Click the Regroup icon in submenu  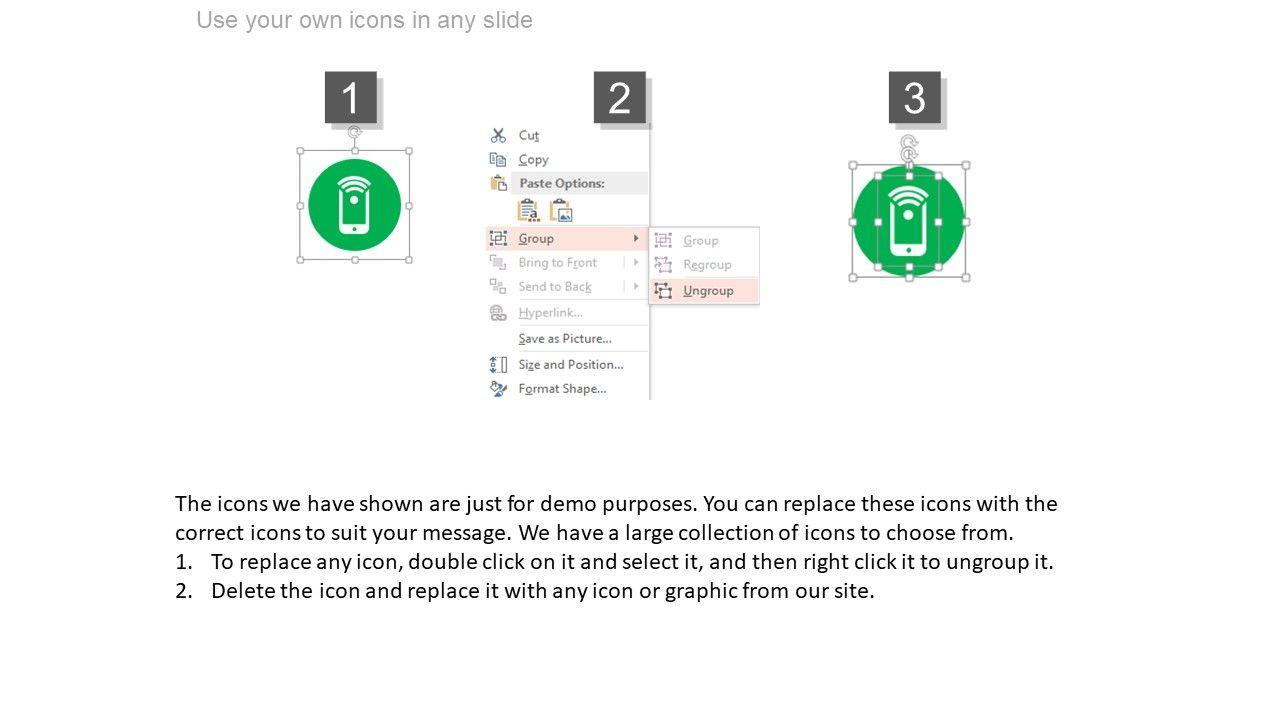pyautogui.click(x=663, y=265)
